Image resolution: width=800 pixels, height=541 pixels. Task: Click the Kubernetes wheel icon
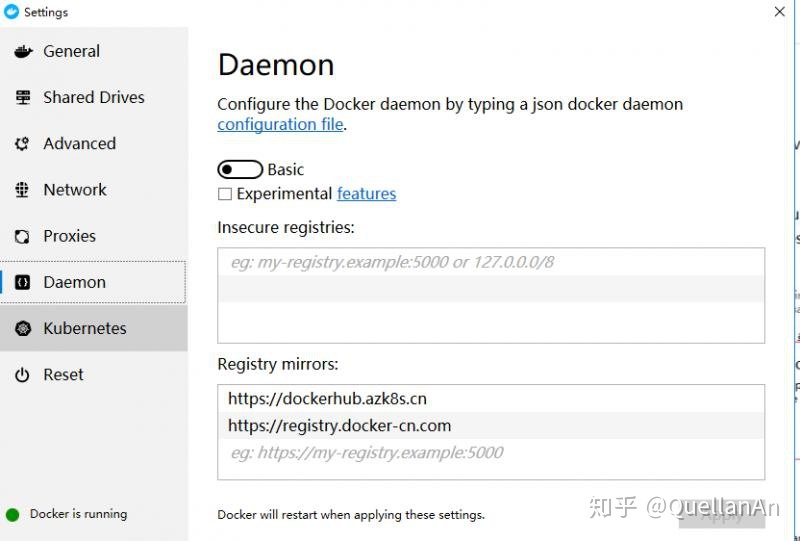click(23, 328)
